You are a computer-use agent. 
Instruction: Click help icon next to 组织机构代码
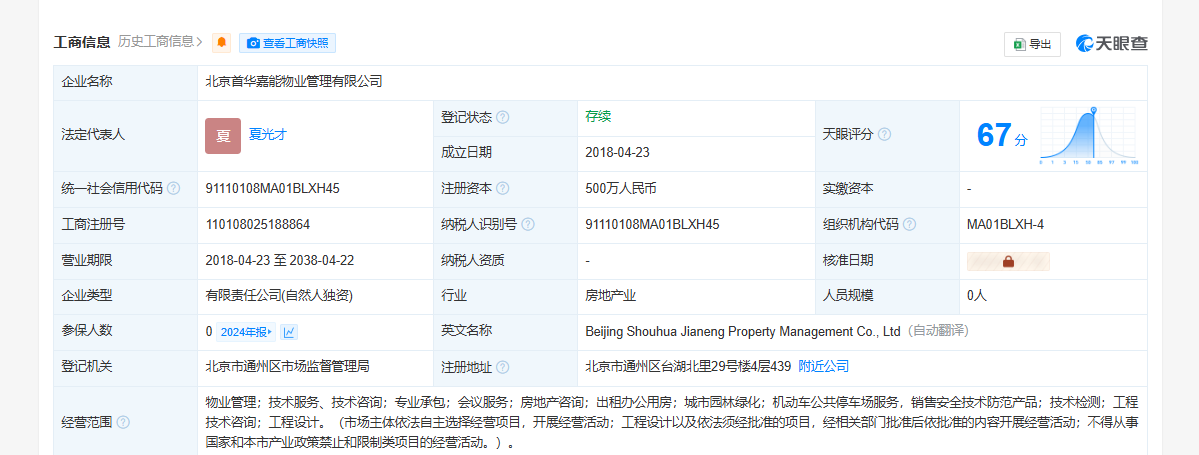[909, 225]
